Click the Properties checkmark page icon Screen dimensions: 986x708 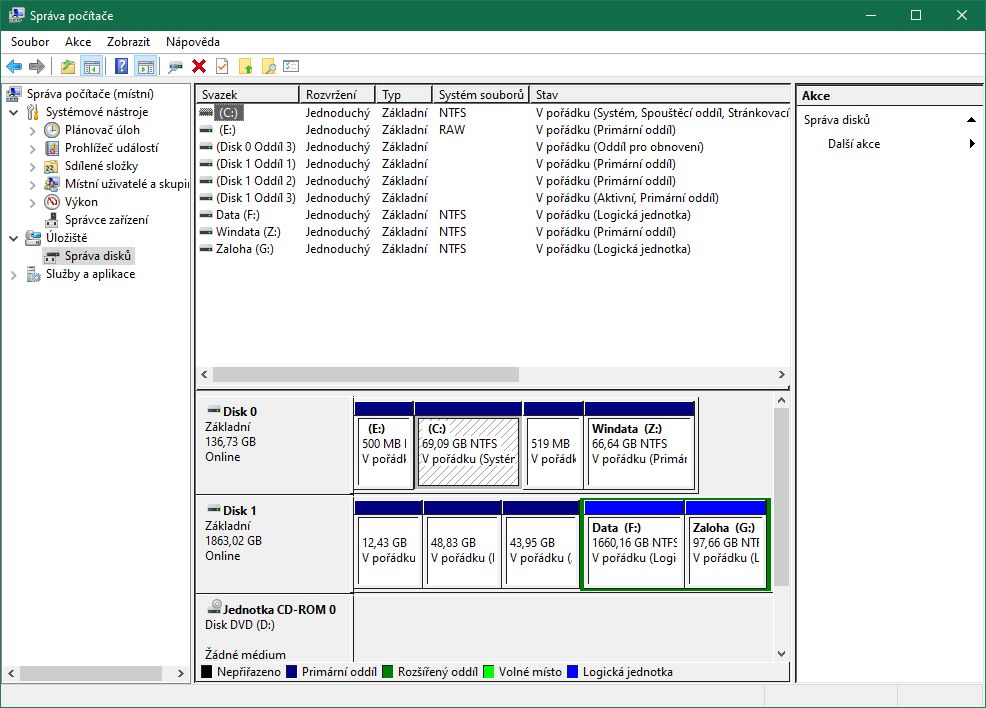point(222,67)
